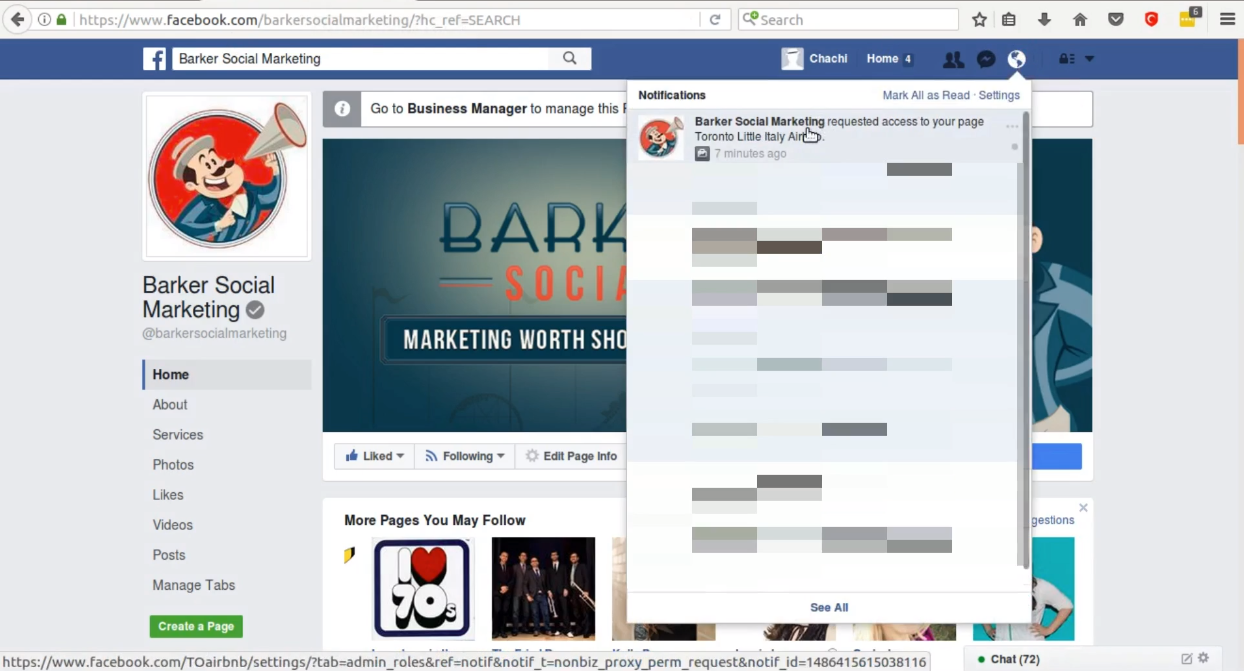
Task: Click the green Create a Page button
Action: 196,626
